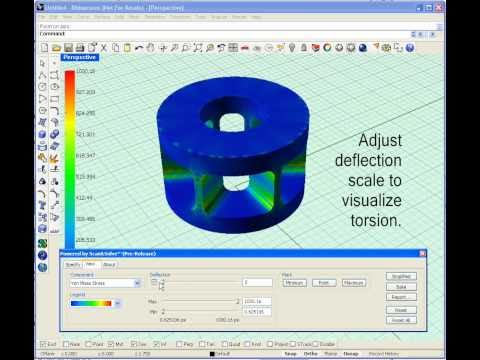Screen dimensions: 480x360
Task: Click the Max value field 1030.16
Action: coord(257,301)
